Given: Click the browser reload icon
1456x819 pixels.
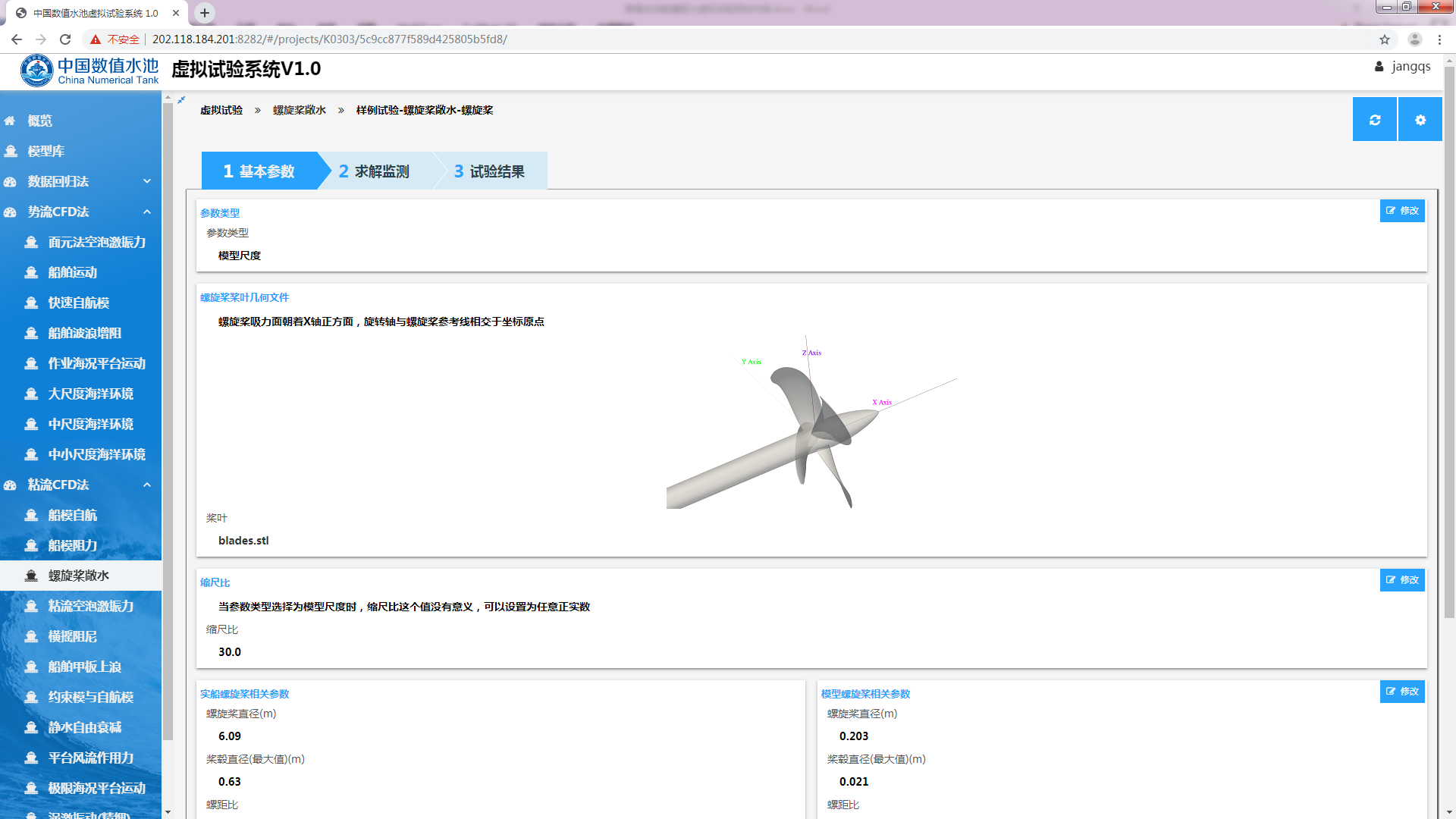Looking at the screenshot, I should [x=65, y=39].
